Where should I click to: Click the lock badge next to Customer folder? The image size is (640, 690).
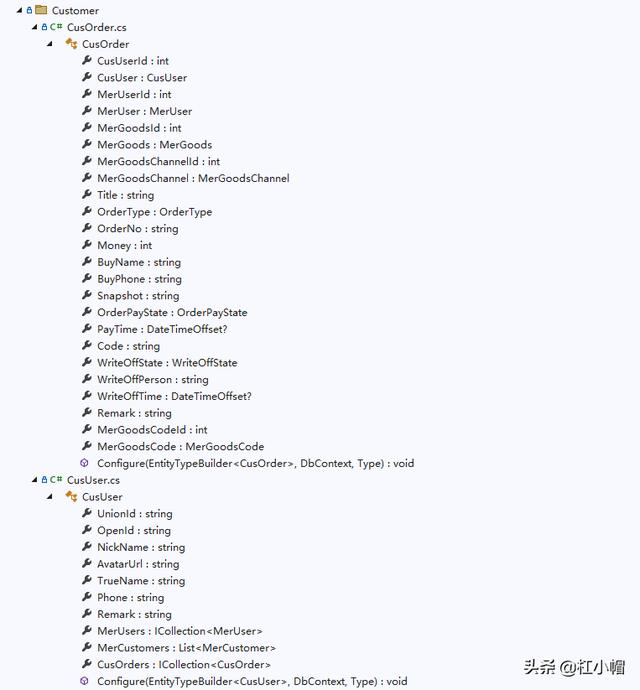click(29, 10)
